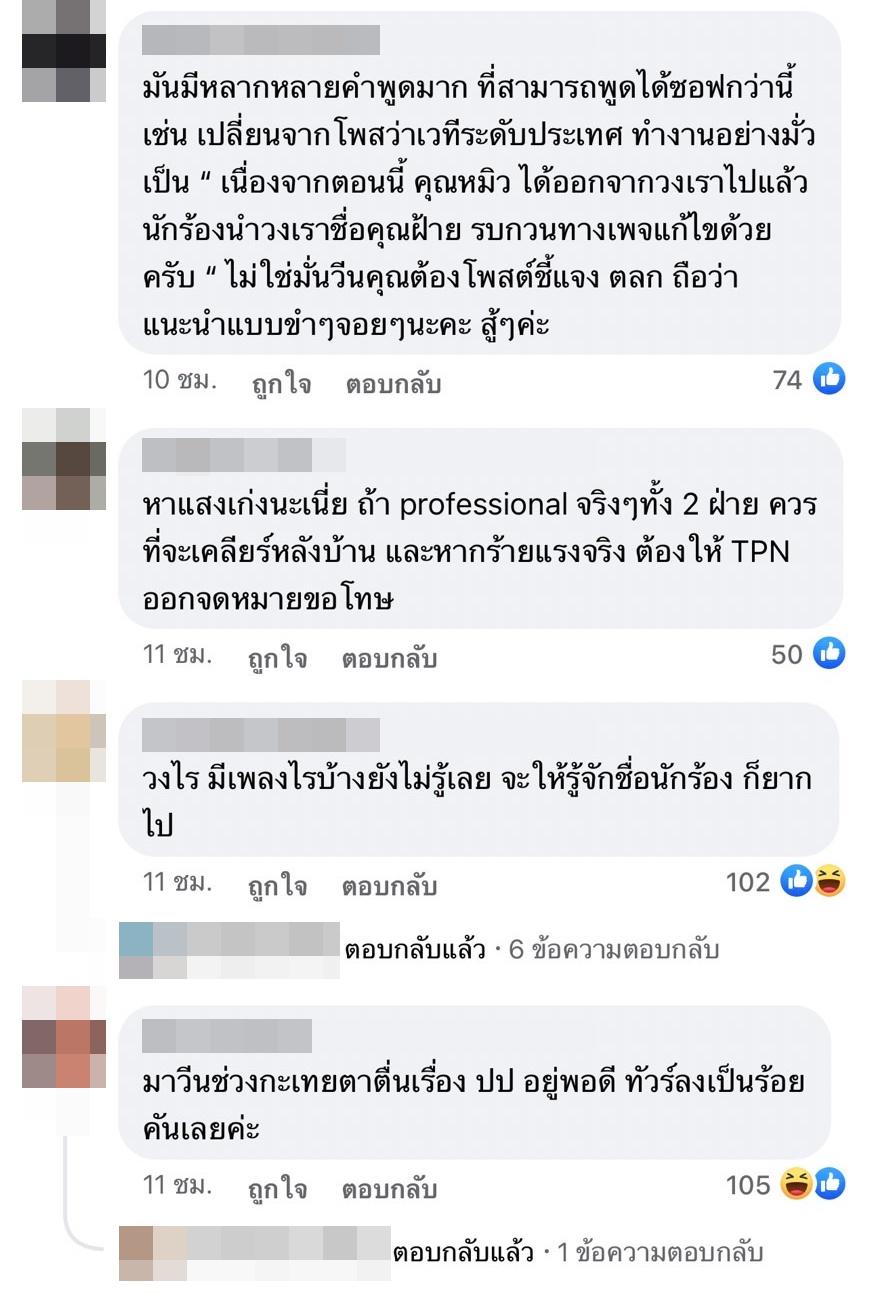Open the reactions icons beside 102

pyautogui.click(x=813, y=882)
